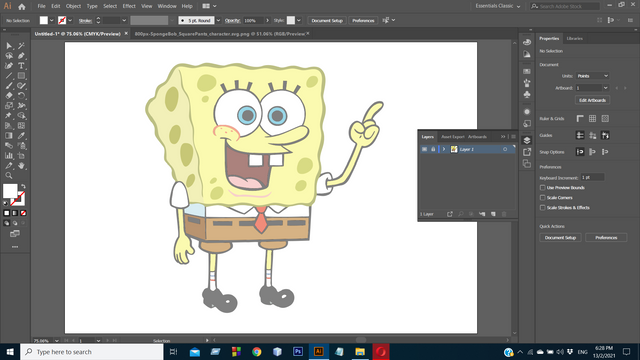Open the fill color dropdown in control bar

(51, 20)
